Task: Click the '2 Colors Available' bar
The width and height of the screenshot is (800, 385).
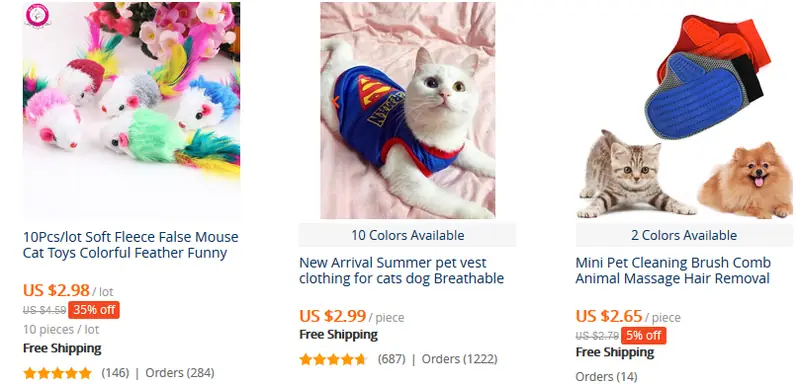Action: pos(684,235)
